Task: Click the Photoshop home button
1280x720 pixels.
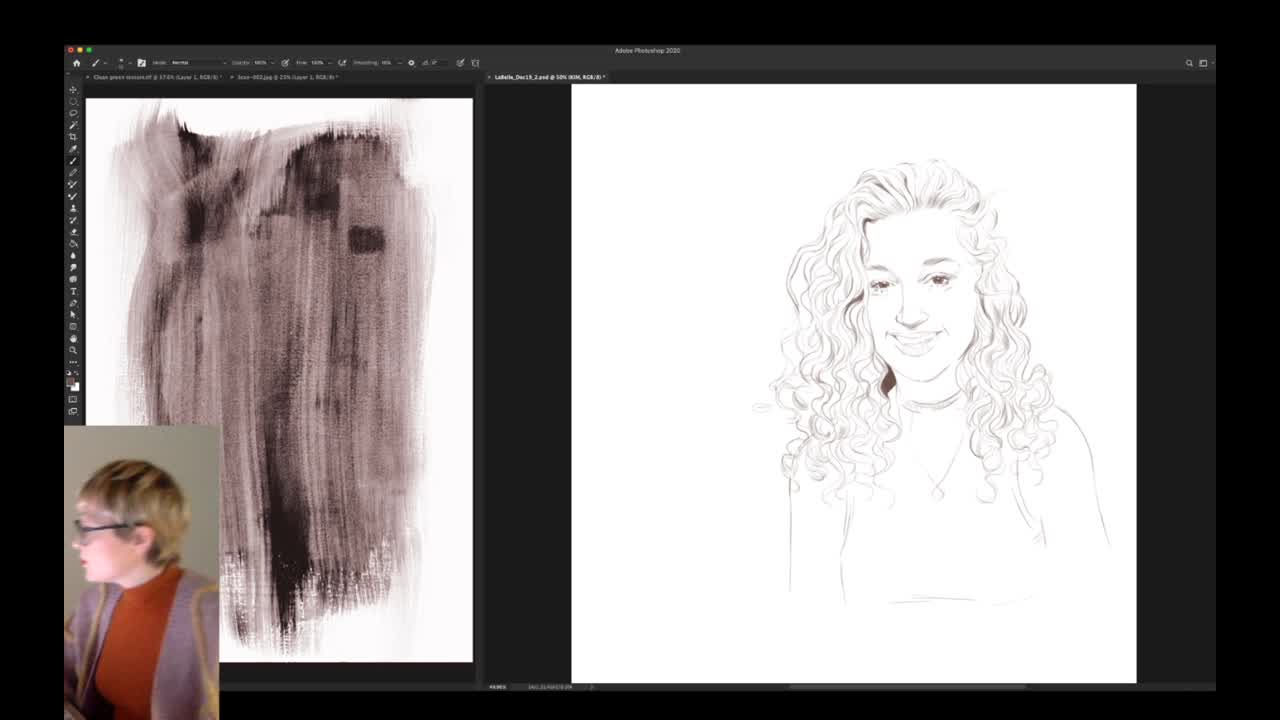Action: point(76,62)
